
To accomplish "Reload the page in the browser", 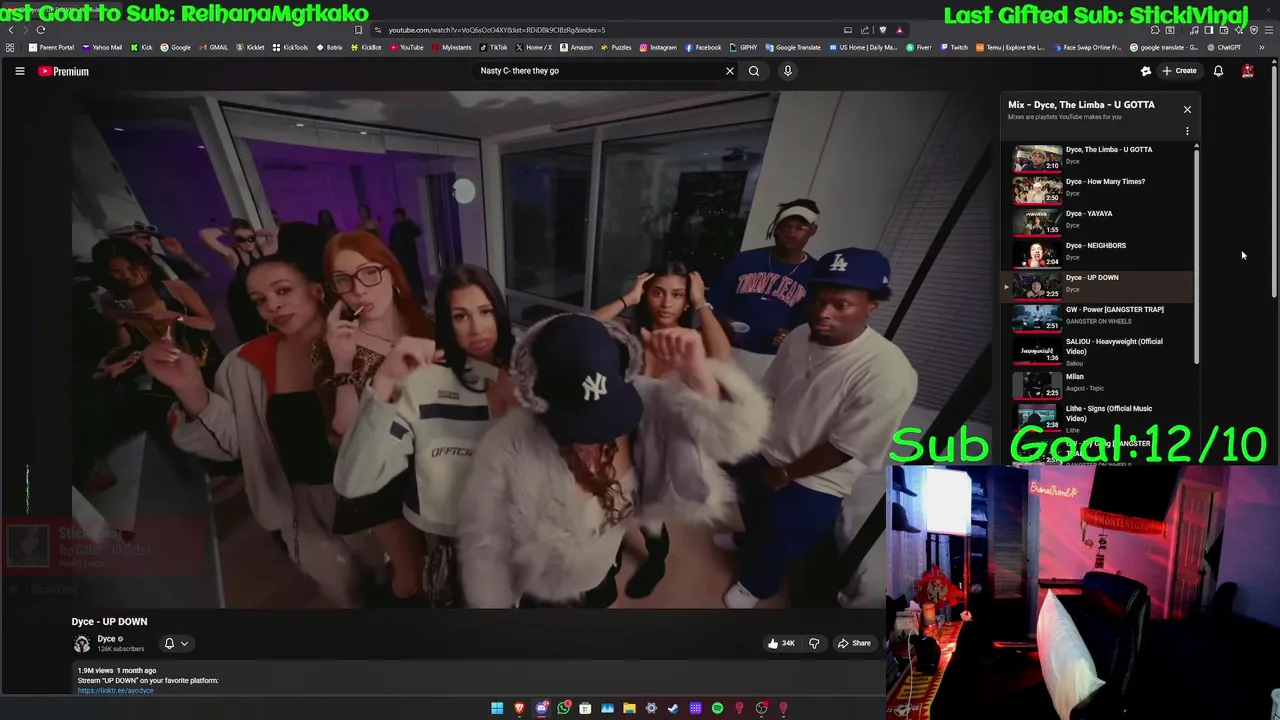I will (x=41, y=30).
